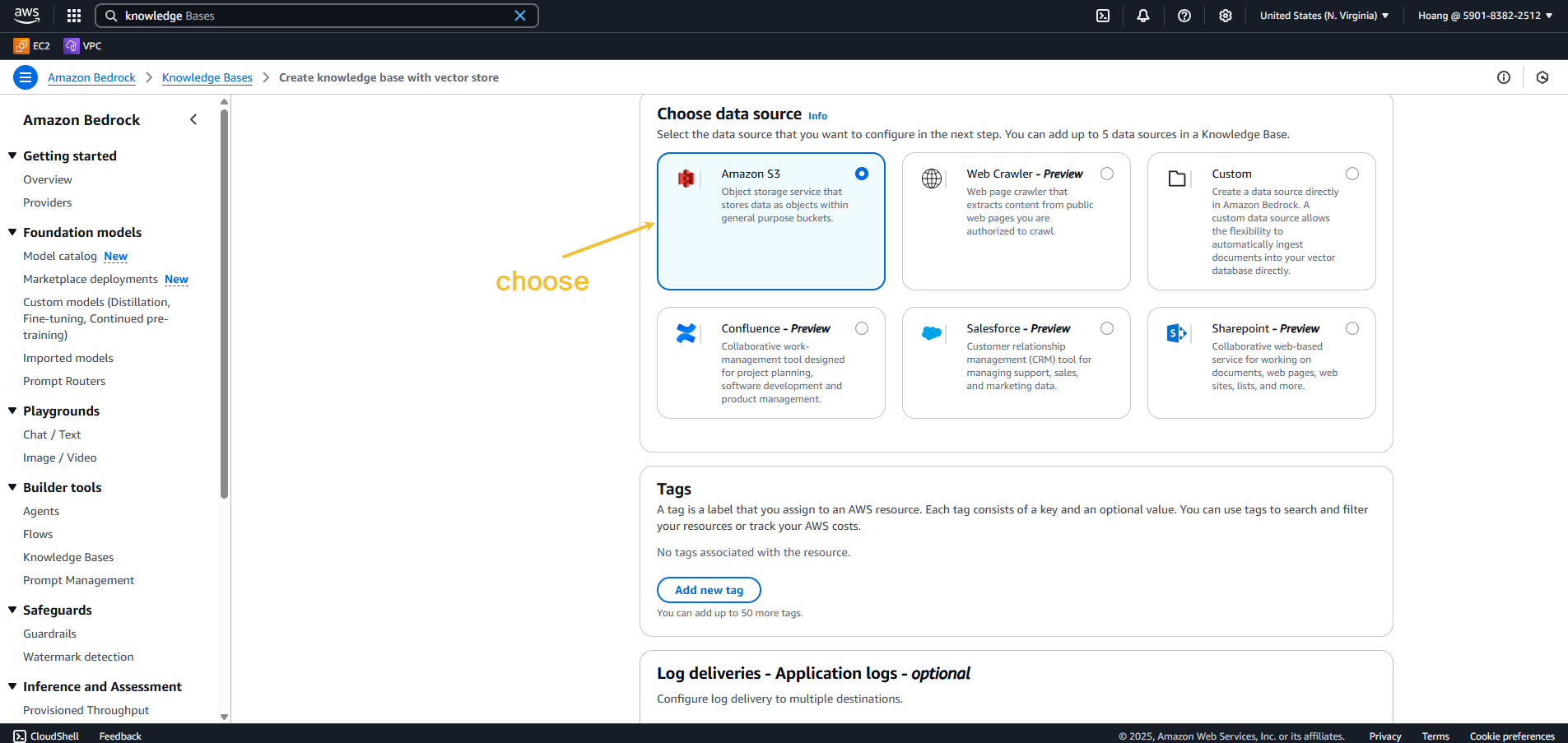Select the Amazon S3 radio button

point(862,174)
